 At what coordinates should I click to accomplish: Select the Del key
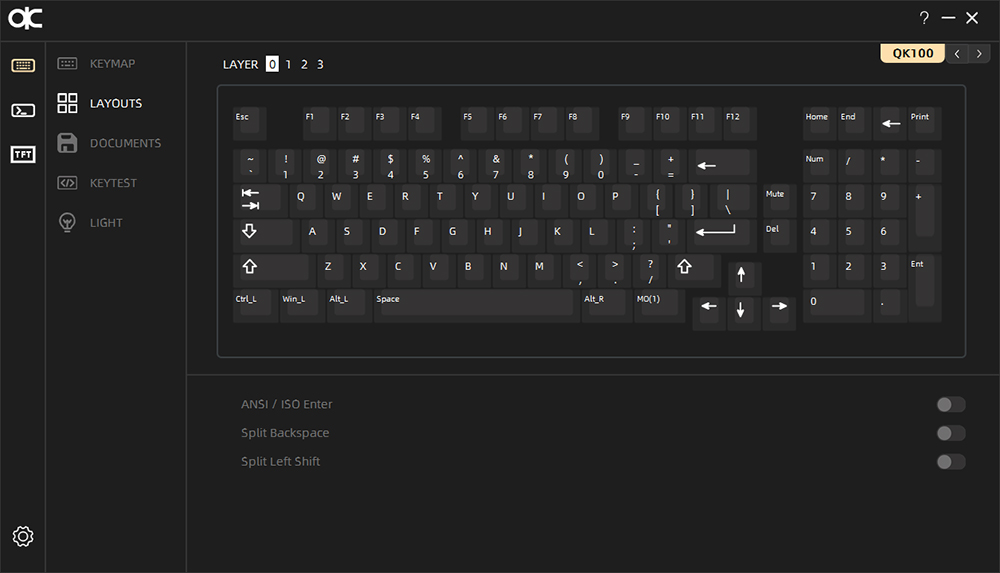tap(779, 234)
